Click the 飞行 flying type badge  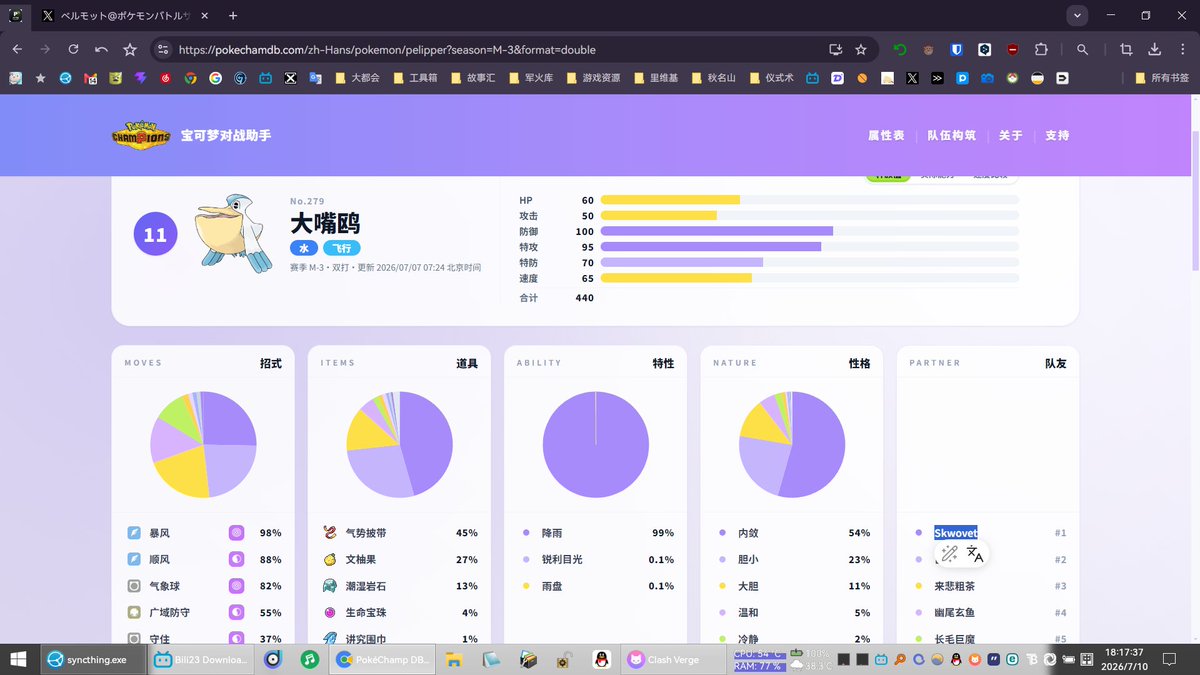coord(342,248)
